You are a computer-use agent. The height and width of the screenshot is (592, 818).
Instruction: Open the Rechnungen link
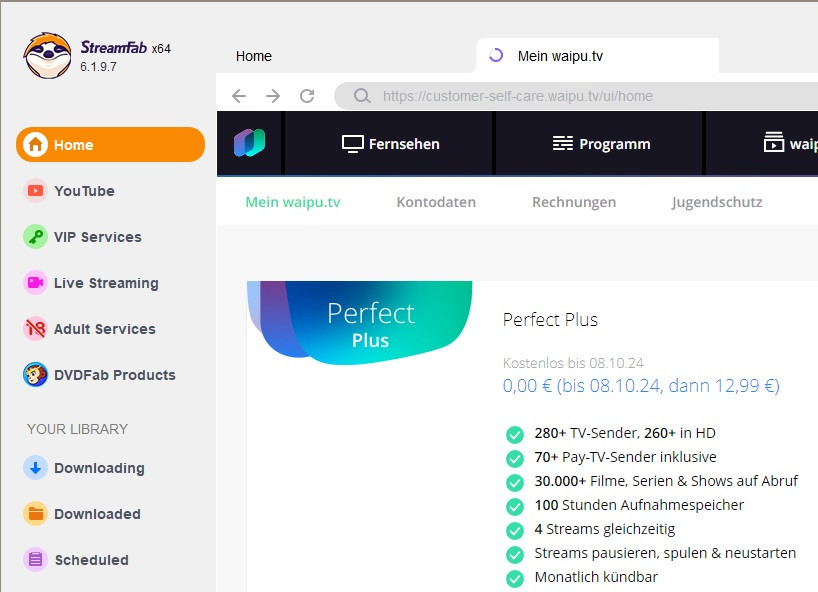[574, 202]
